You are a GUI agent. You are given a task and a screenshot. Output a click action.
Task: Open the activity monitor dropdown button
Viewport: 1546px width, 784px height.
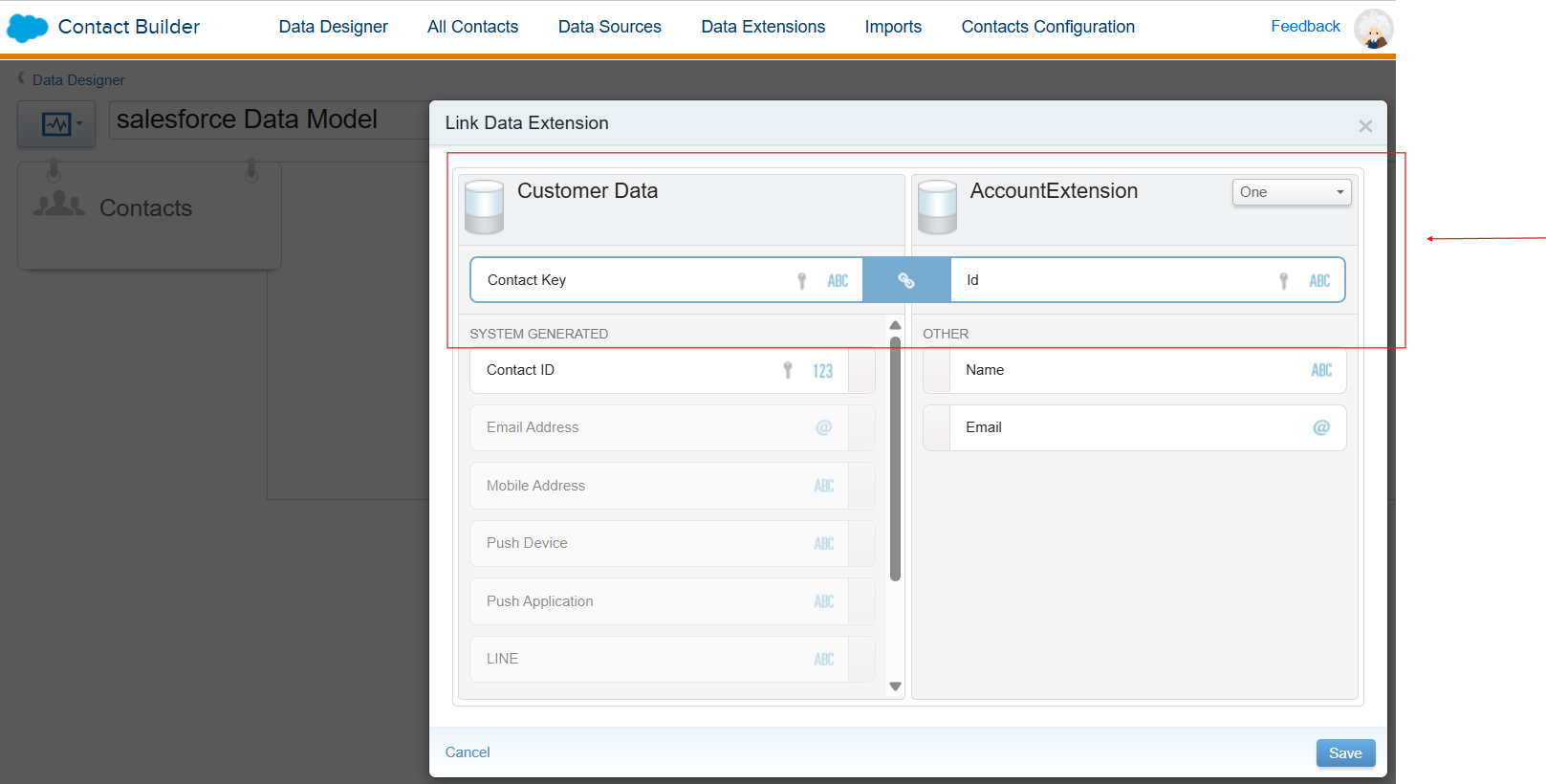(56, 123)
